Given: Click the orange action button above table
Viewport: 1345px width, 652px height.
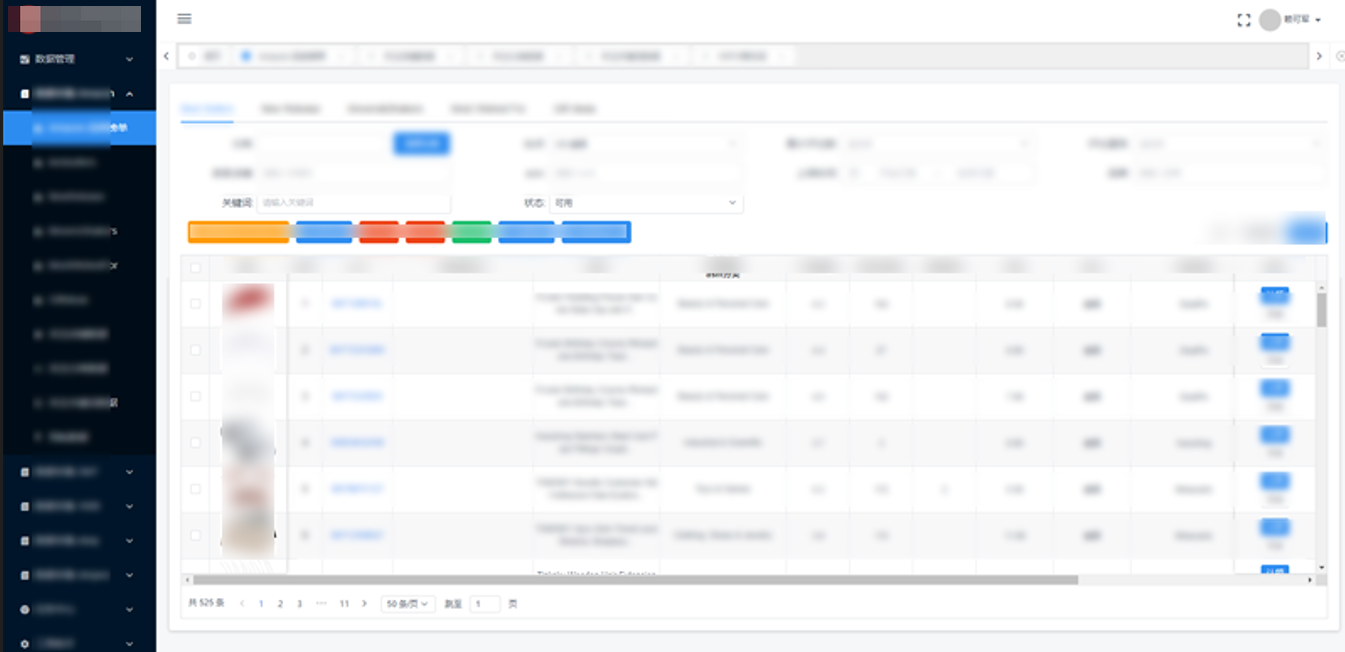Looking at the screenshot, I should pyautogui.click(x=238, y=232).
